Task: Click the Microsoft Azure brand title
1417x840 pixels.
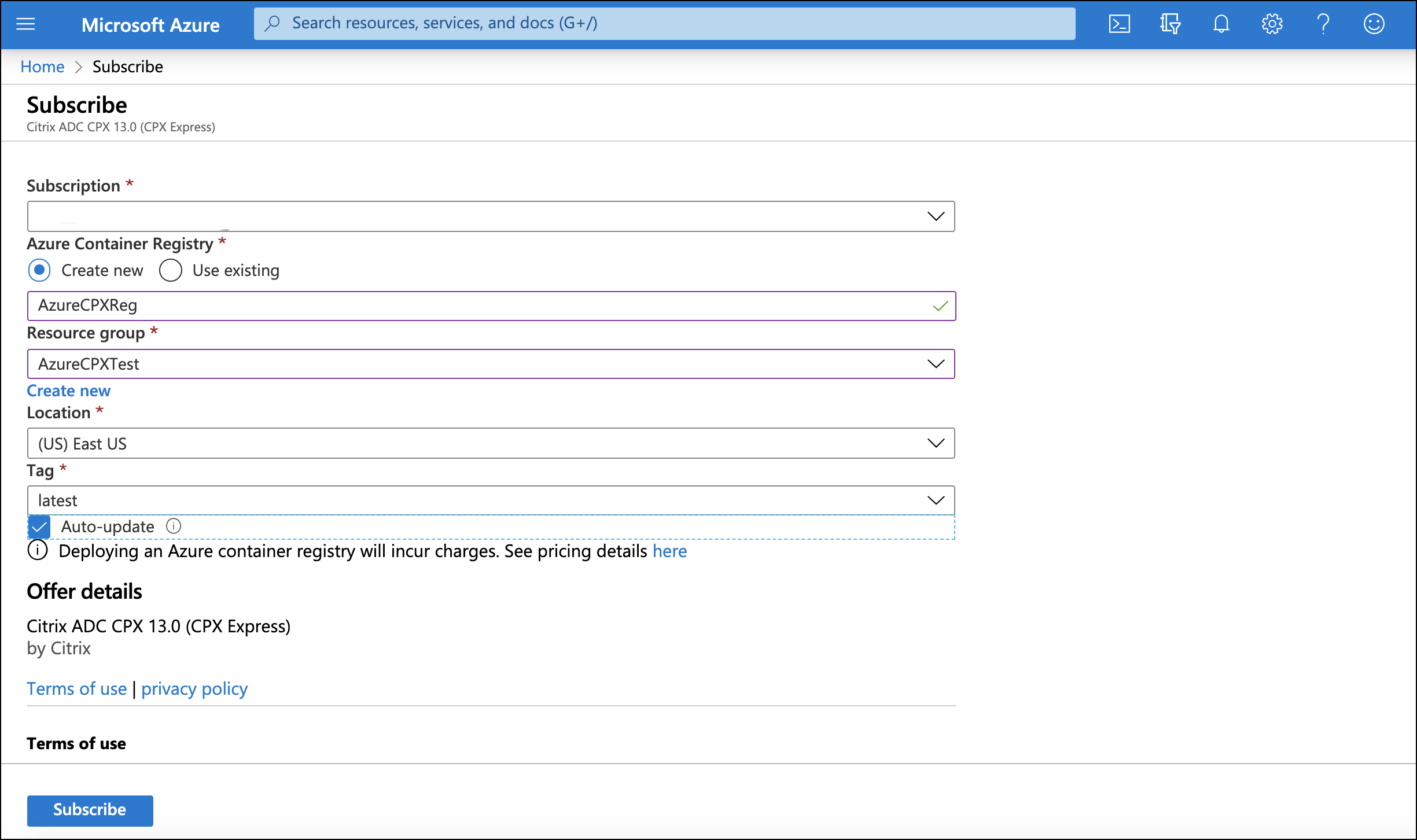Action: pyautogui.click(x=150, y=25)
